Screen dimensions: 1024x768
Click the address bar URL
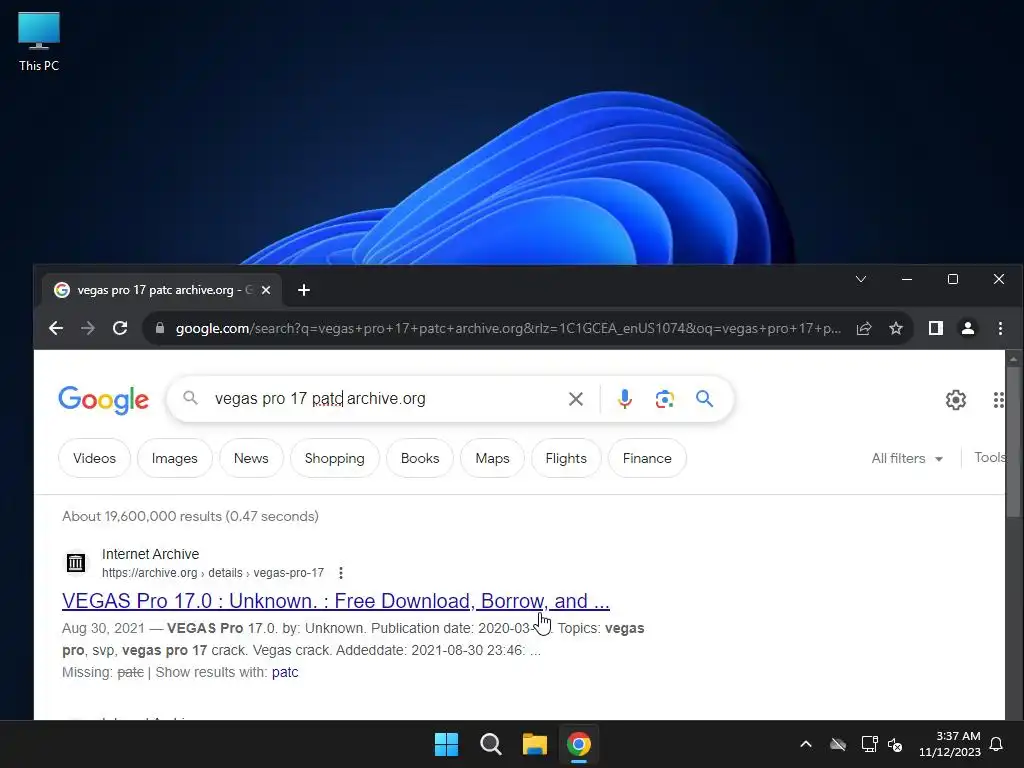coord(508,328)
